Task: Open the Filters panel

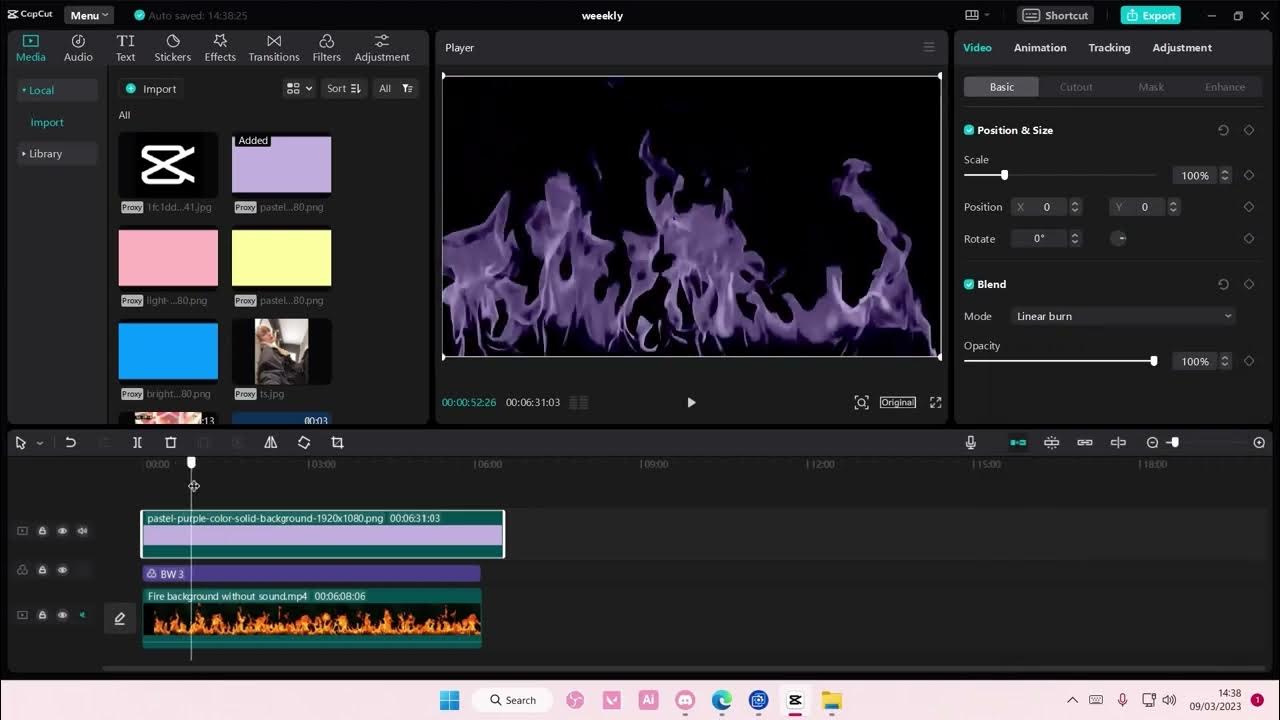Action: click(326, 47)
